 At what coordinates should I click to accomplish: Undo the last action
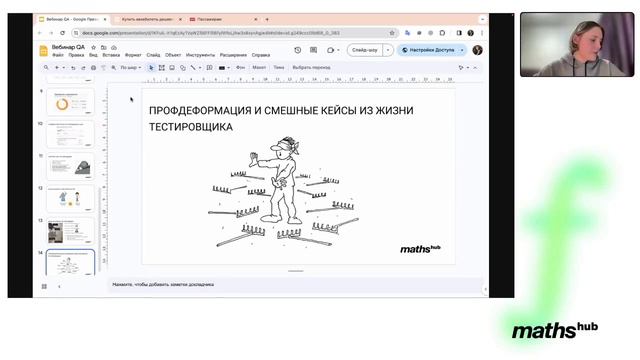pyautogui.click(x=73, y=68)
